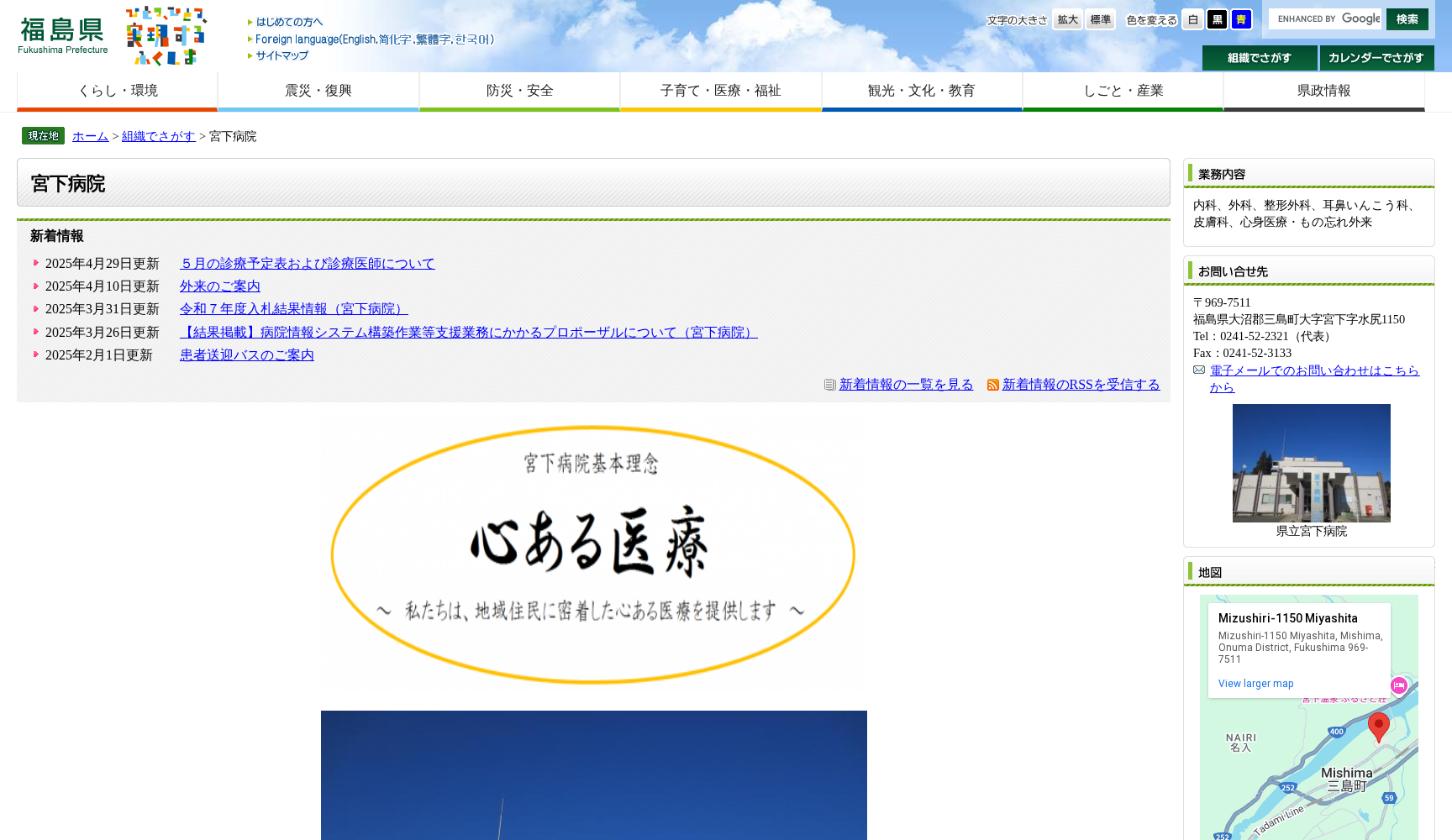
Task: Switch page colors to black with 黒
Action: (1217, 18)
